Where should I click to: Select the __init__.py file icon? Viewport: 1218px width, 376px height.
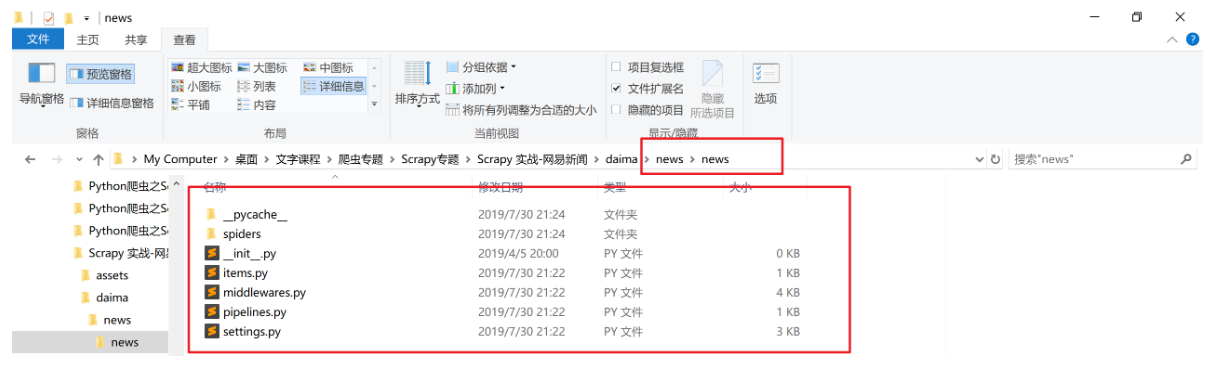point(212,253)
